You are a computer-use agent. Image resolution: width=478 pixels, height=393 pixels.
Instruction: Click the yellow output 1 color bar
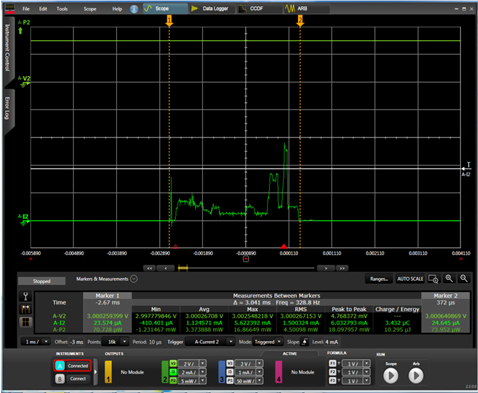108,372
